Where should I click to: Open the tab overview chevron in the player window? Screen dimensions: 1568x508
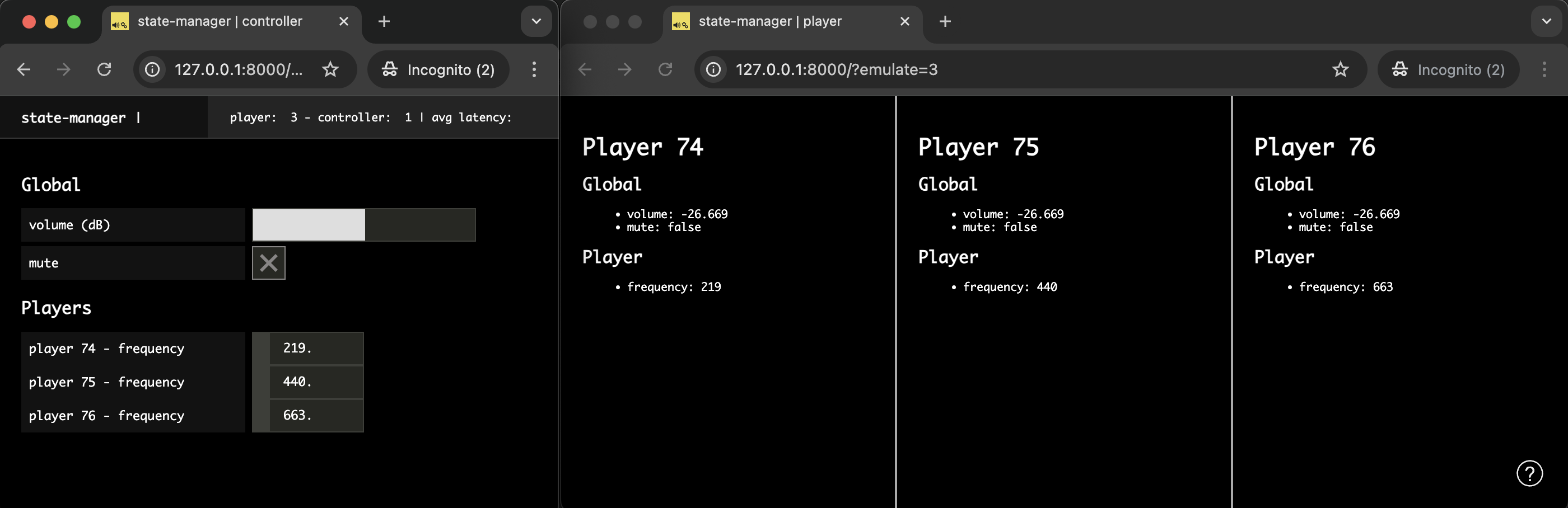(x=1546, y=21)
